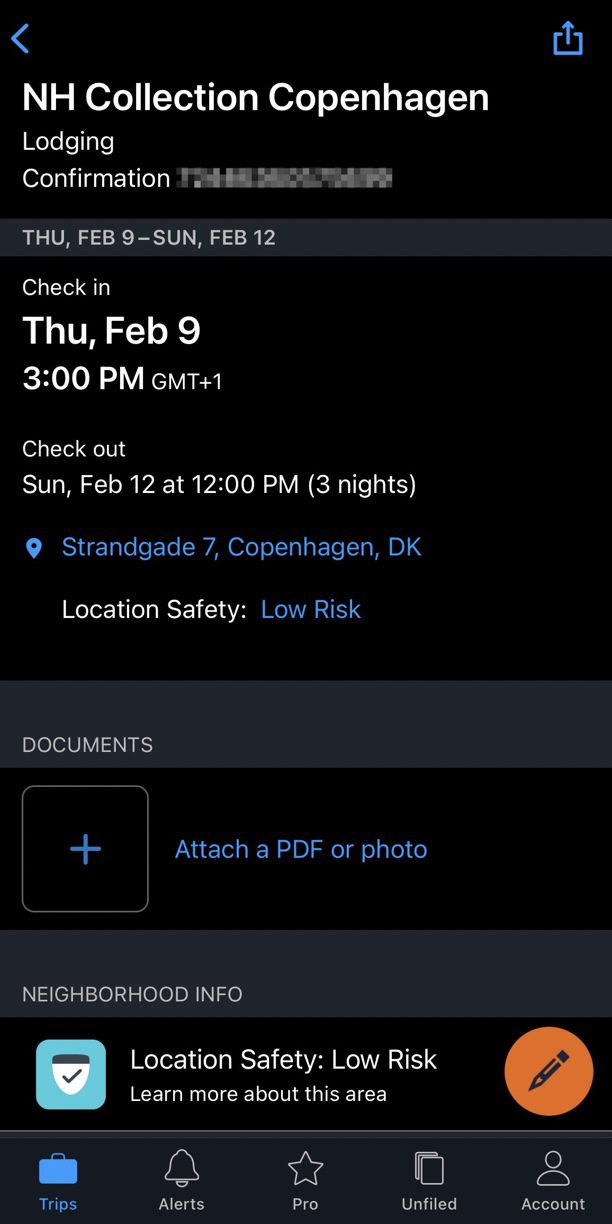Select Attach a PDF or photo
The height and width of the screenshot is (1224, 612).
tap(301, 849)
